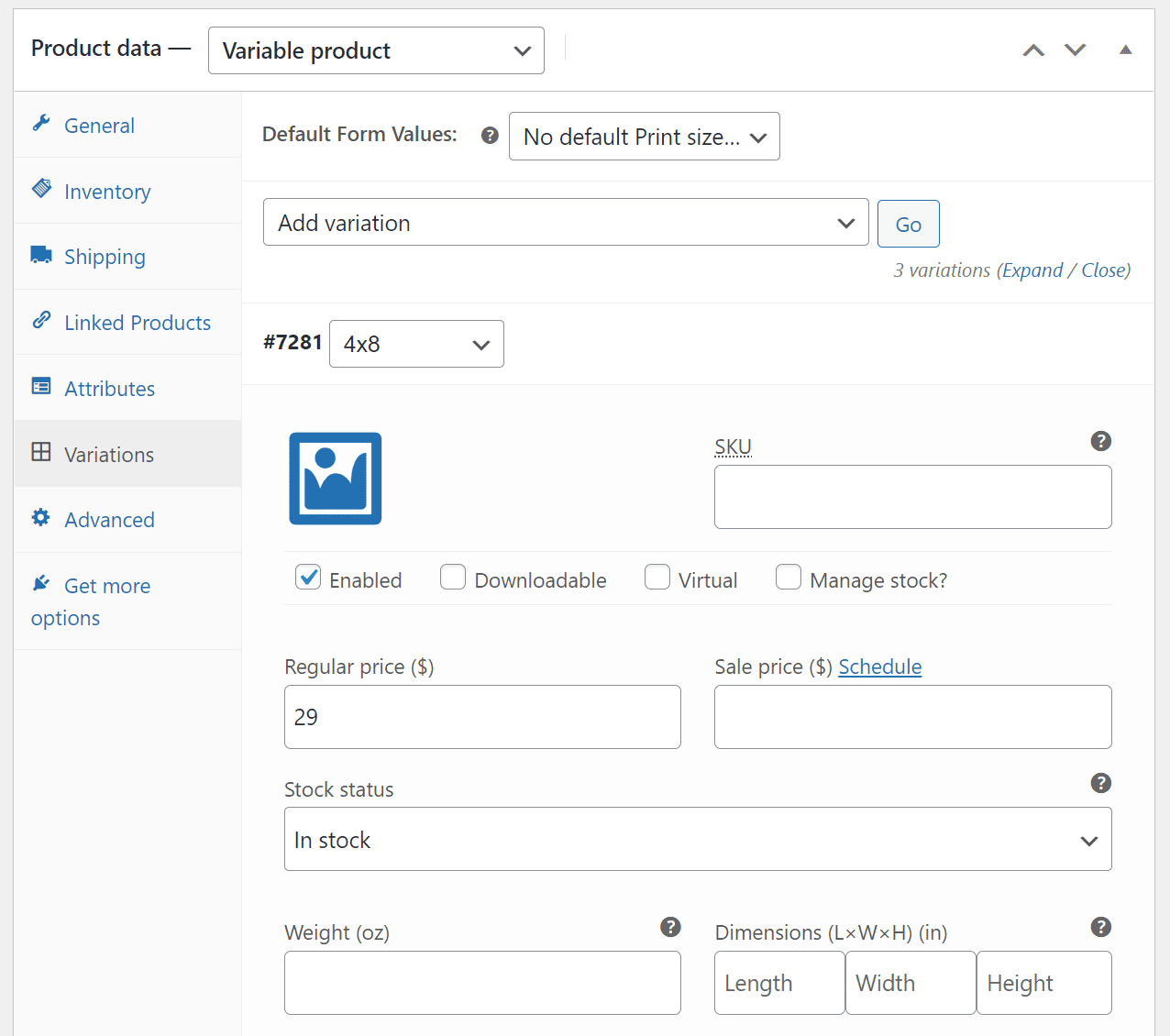1170x1036 pixels.
Task: Click the Shipping truck icon
Action: tap(41, 254)
